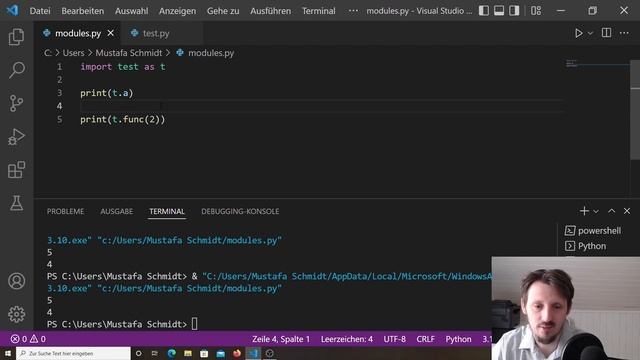Change line ending CRLF
This screenshot has width=640, height=360.
click(425, 339)
